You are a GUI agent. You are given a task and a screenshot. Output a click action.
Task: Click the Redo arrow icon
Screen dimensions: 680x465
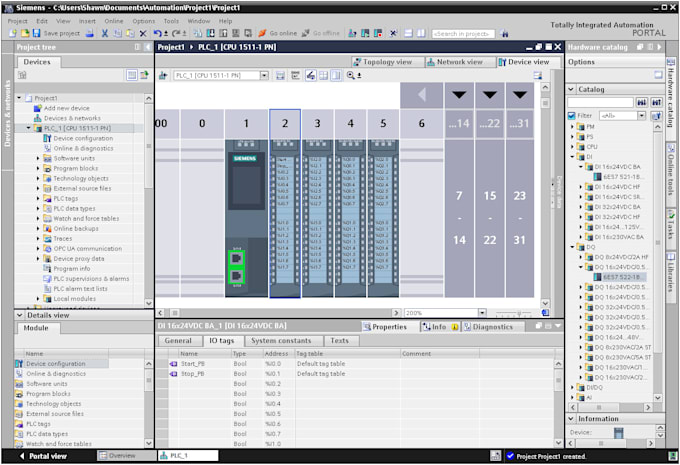tap(176, 33)
